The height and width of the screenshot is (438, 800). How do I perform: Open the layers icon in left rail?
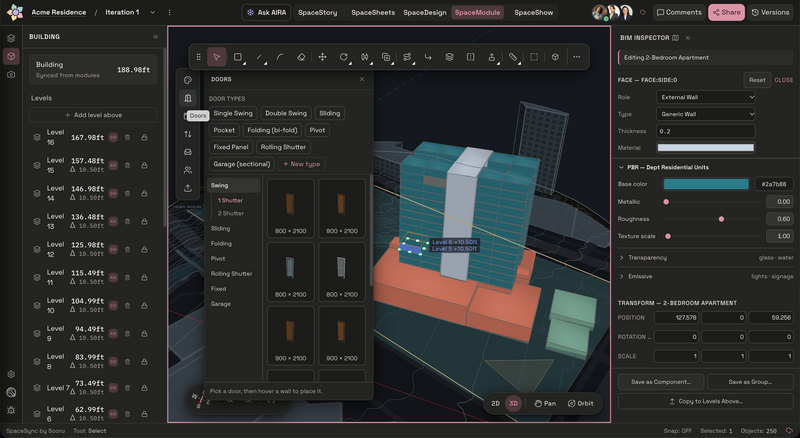pyautogui.click(x=11, y=38)
